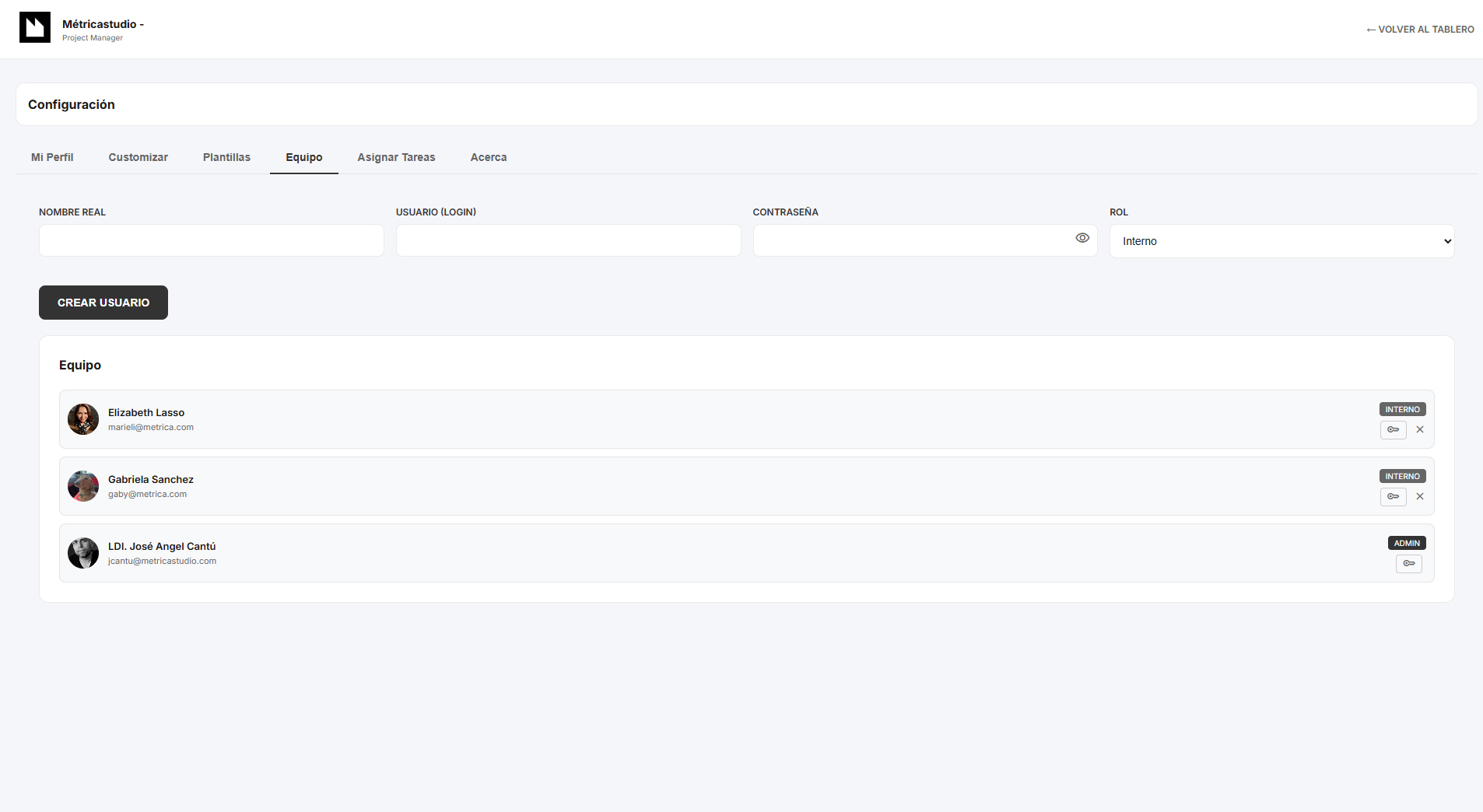The image size is (1483, 812).
Task: Click Elizabeth Lasso's avatar photo
Action: pyautogui.click(x=83, y=419)
